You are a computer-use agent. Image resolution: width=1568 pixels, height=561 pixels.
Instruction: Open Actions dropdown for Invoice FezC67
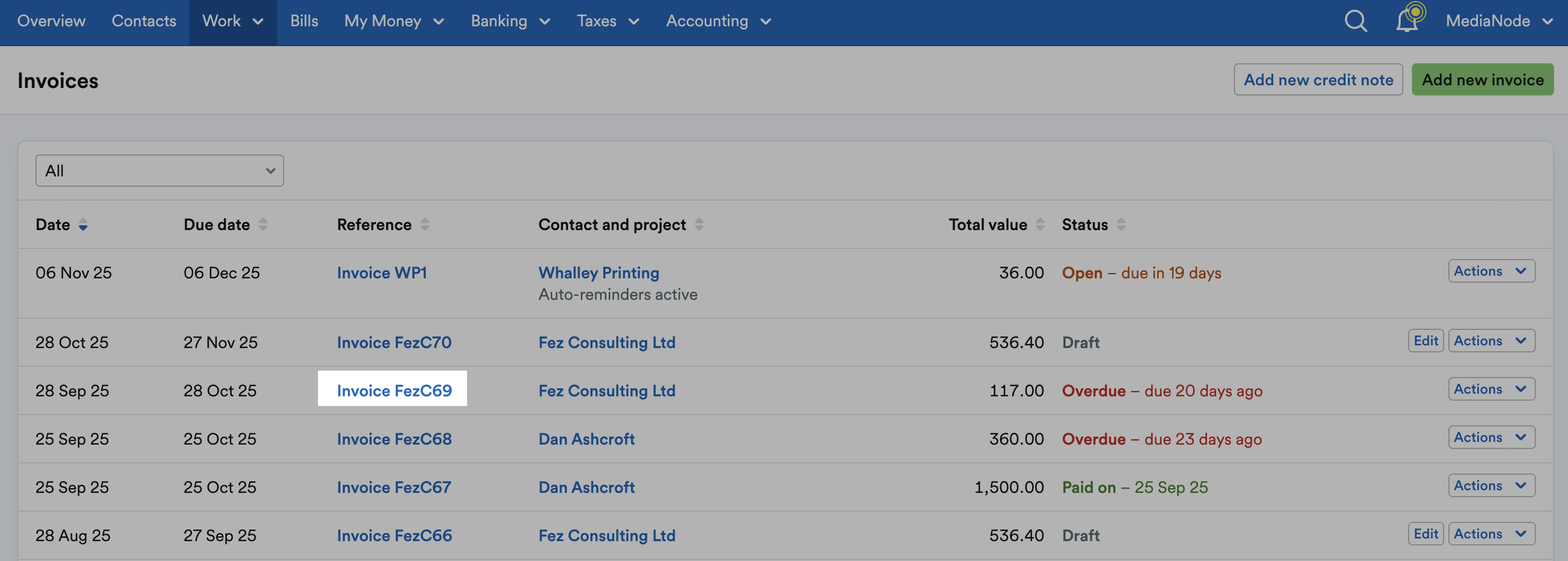point(1491,485)
